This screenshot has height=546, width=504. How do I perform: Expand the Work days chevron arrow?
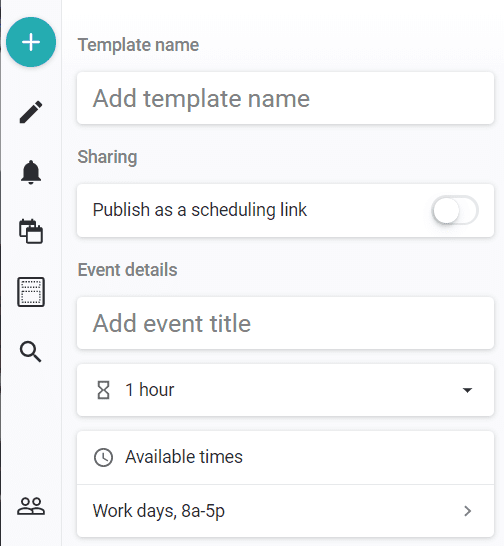click(x=468, y=511)
